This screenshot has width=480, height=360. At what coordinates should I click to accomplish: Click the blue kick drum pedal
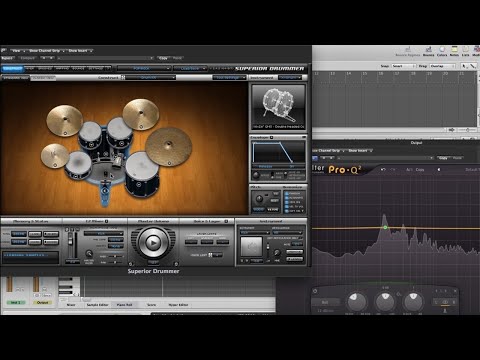[x=105, y=193]
